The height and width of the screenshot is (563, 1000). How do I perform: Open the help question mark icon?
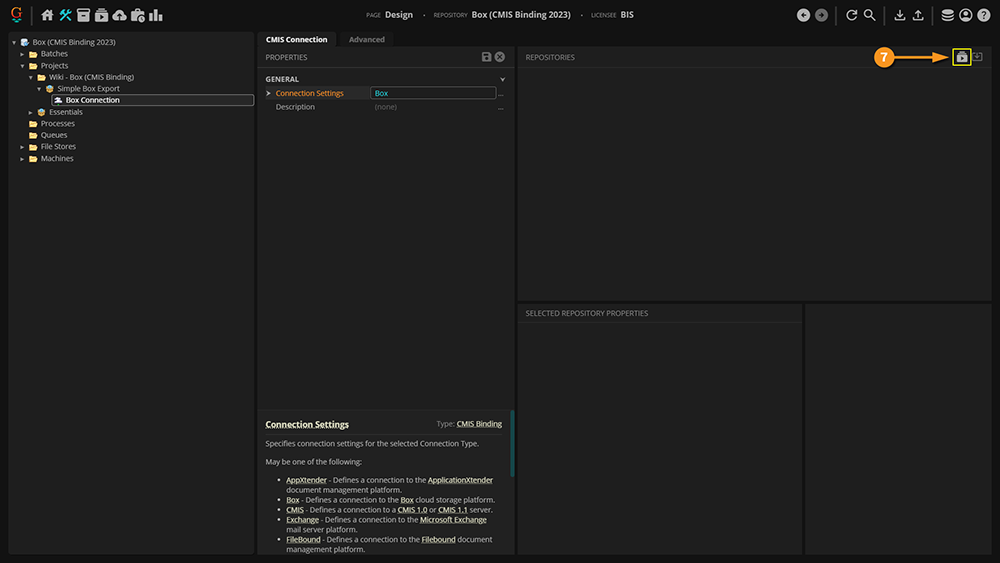(x=983, y=15)
